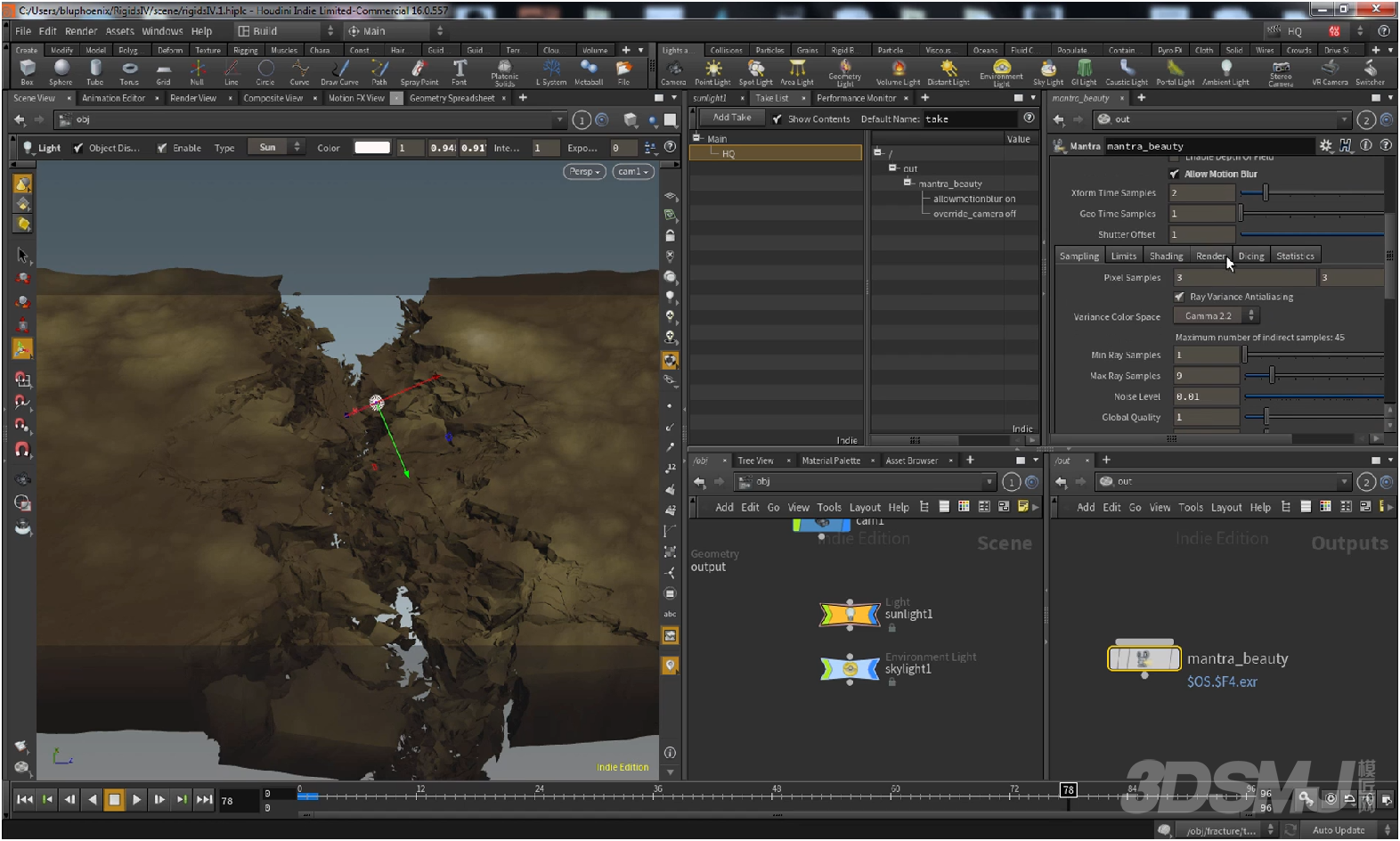Screen dimensions: 1400x841
Task: Click Auto Update button
Action: pyautogui.click(x=1338, y=830)
